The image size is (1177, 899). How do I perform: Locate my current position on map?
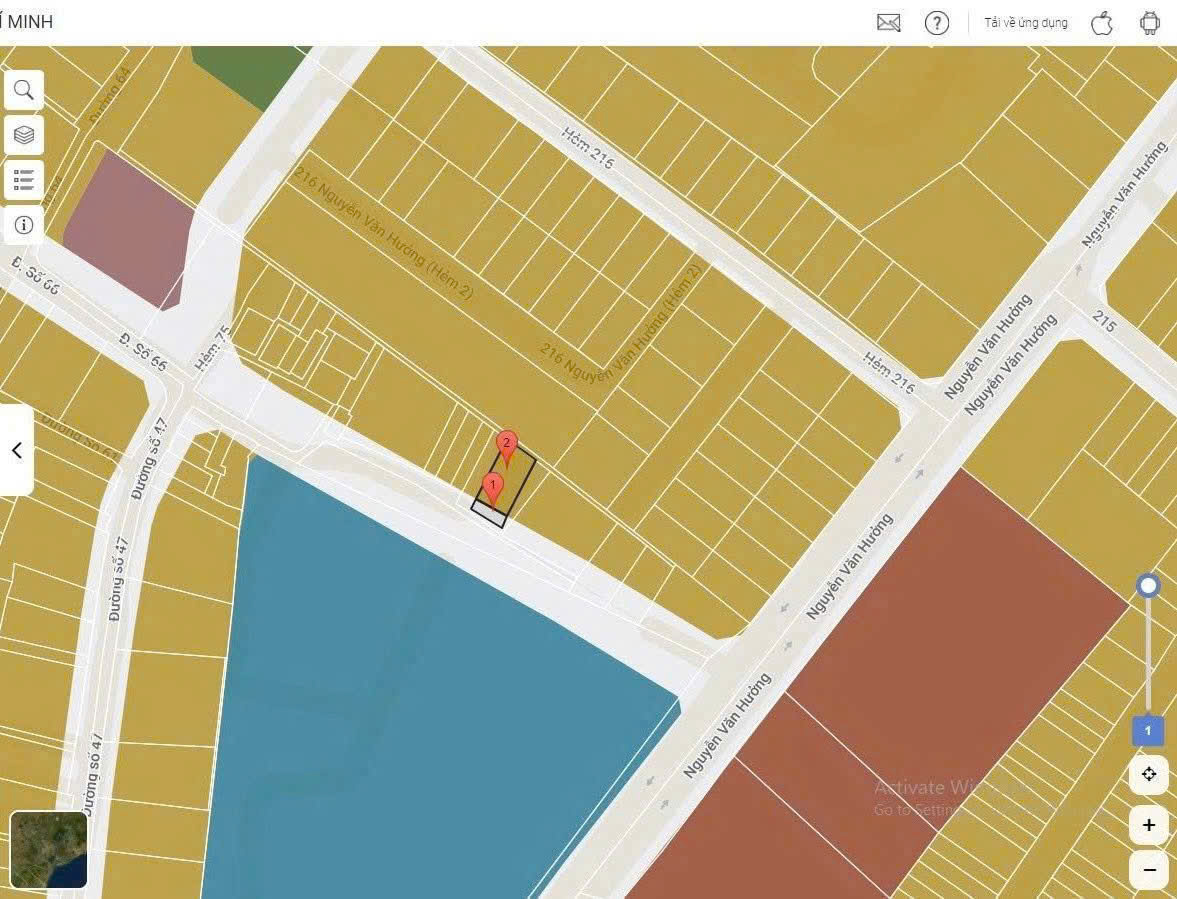click(1148, 774)
